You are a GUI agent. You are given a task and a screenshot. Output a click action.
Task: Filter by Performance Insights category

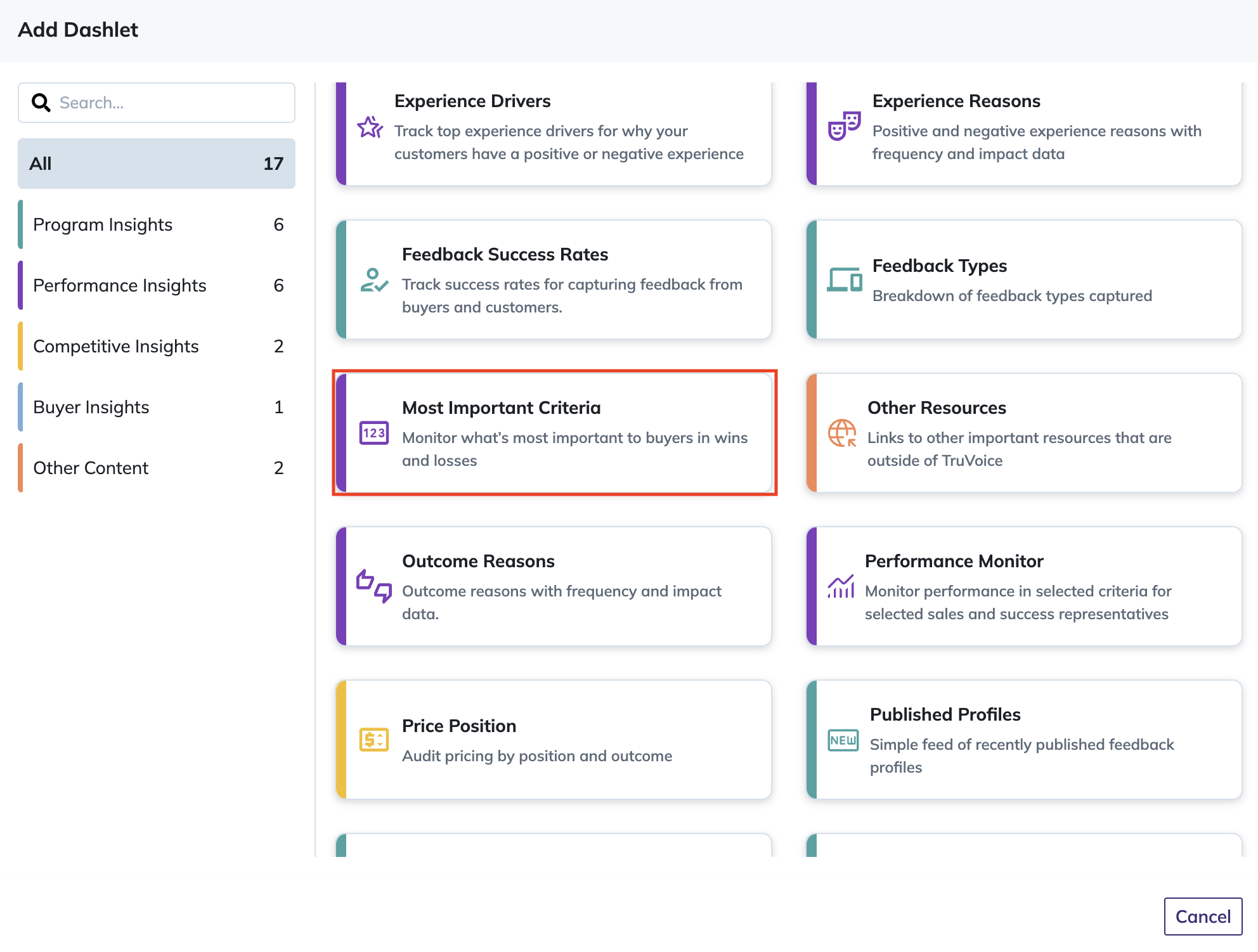click(x=157, y=285)
